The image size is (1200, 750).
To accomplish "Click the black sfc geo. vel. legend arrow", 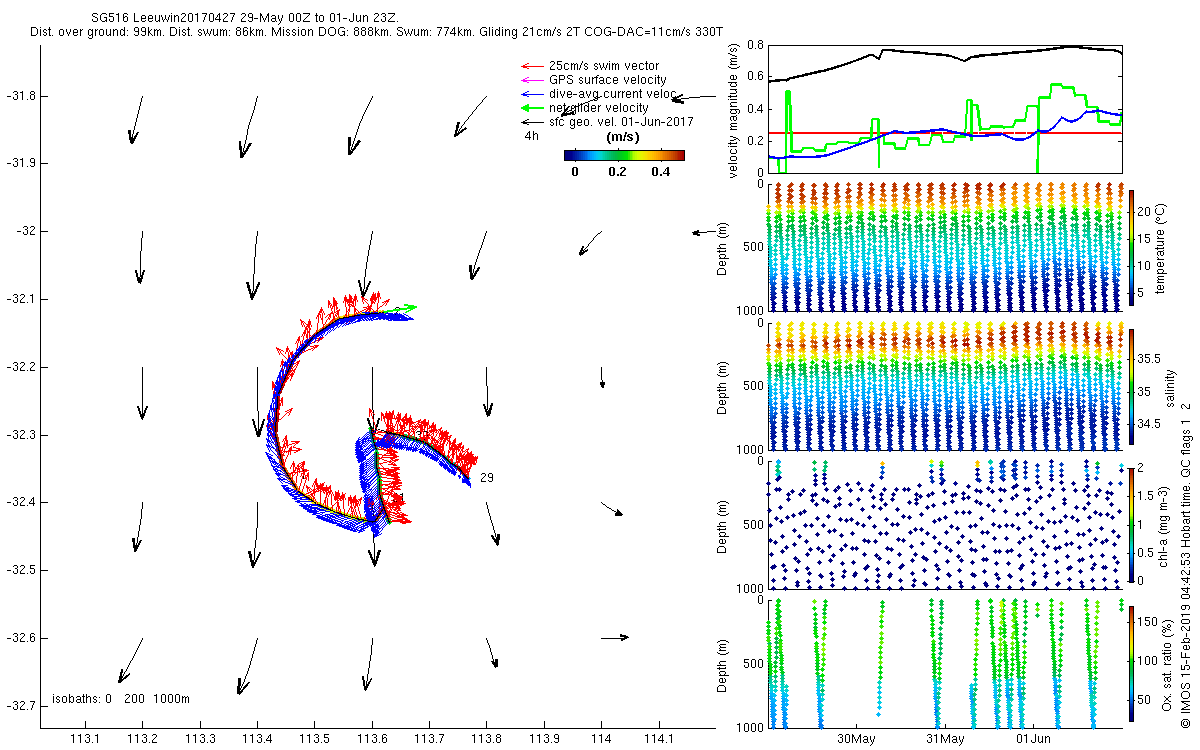I will [x=530, y=122].
